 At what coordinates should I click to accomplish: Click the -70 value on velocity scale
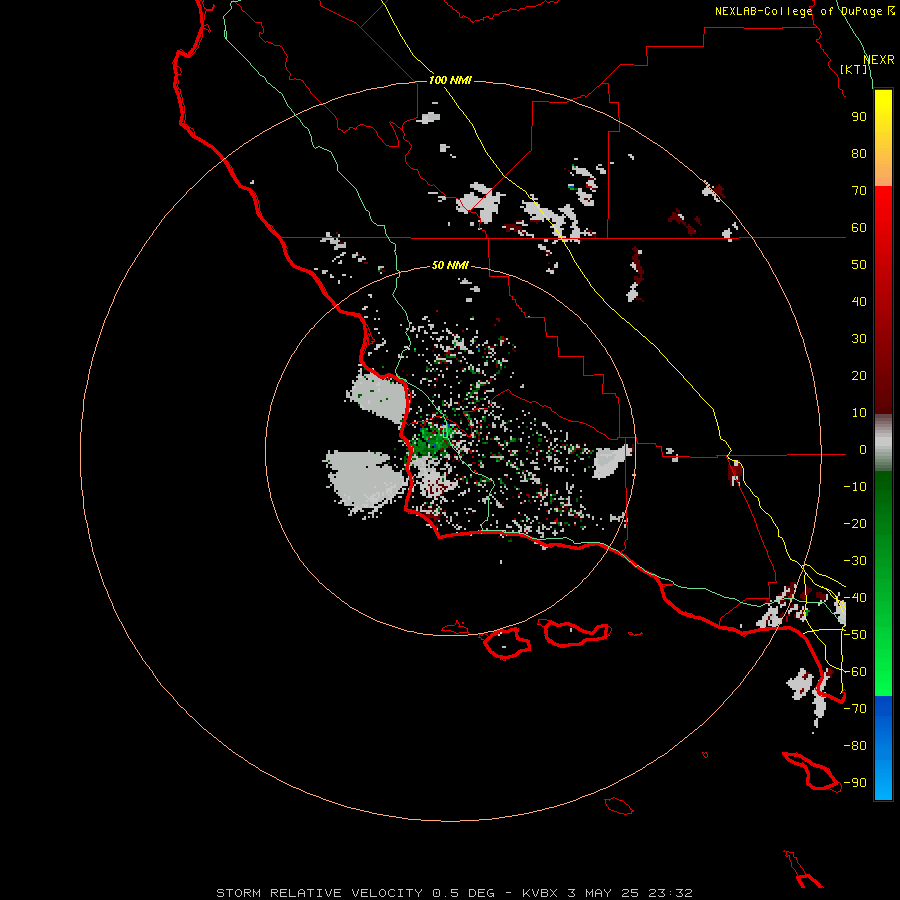855,709
